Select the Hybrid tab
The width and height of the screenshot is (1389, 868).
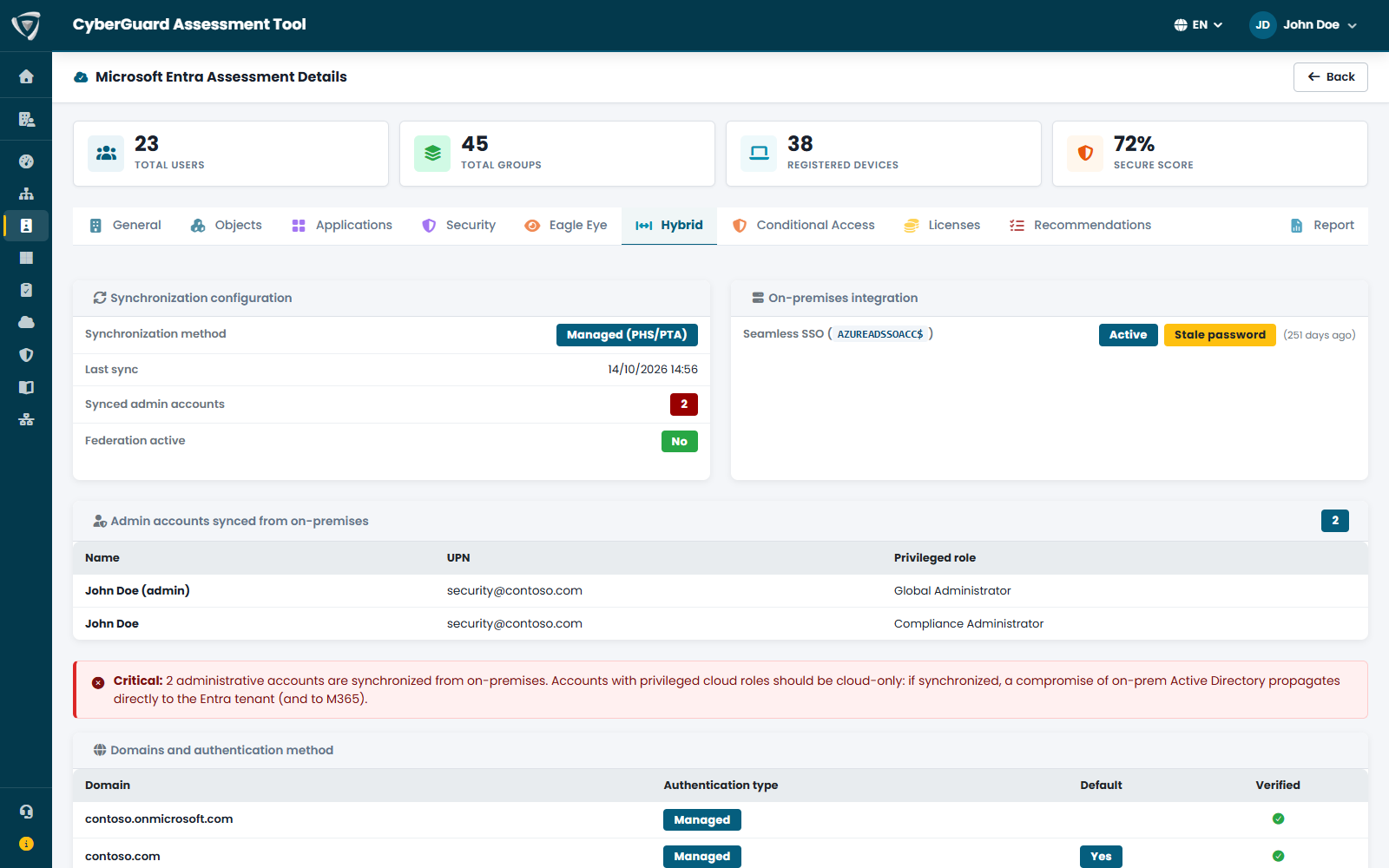click(x=669, y=226)
